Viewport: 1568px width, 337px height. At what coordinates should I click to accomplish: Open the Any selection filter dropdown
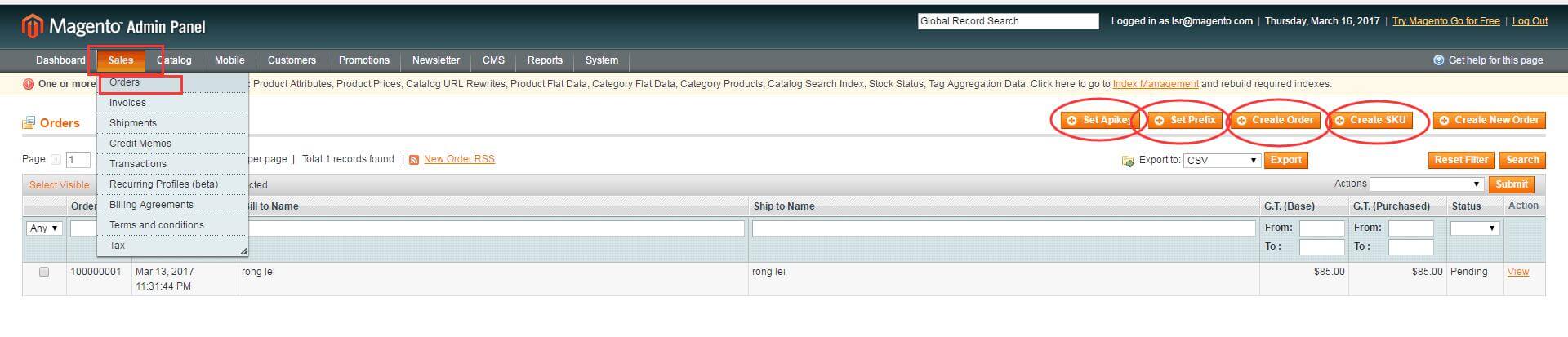tap(44, 228)
